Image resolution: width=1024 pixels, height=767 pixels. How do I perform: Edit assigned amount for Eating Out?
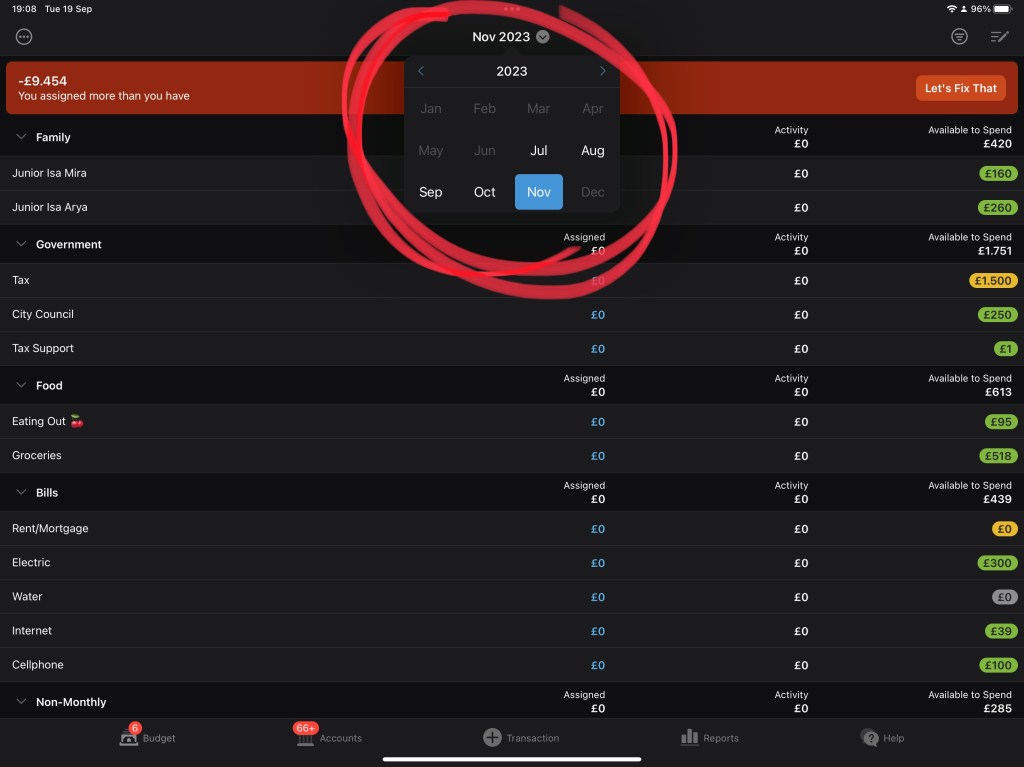598,421
